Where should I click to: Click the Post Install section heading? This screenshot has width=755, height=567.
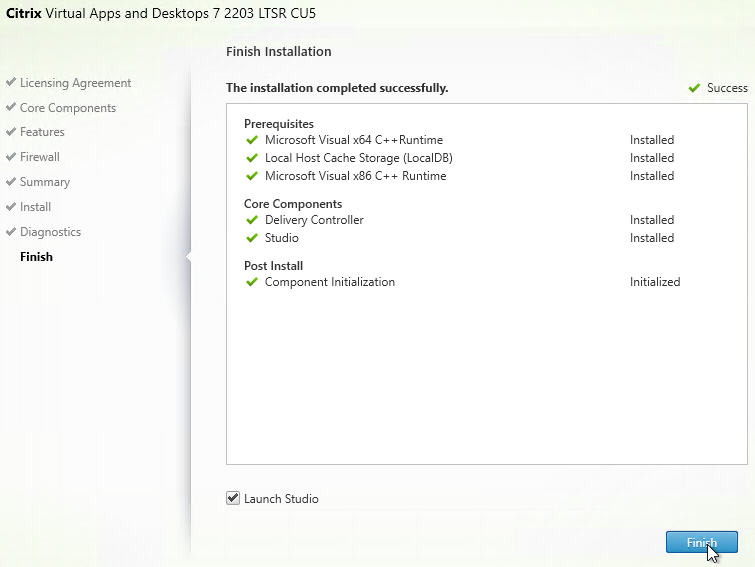273,266
